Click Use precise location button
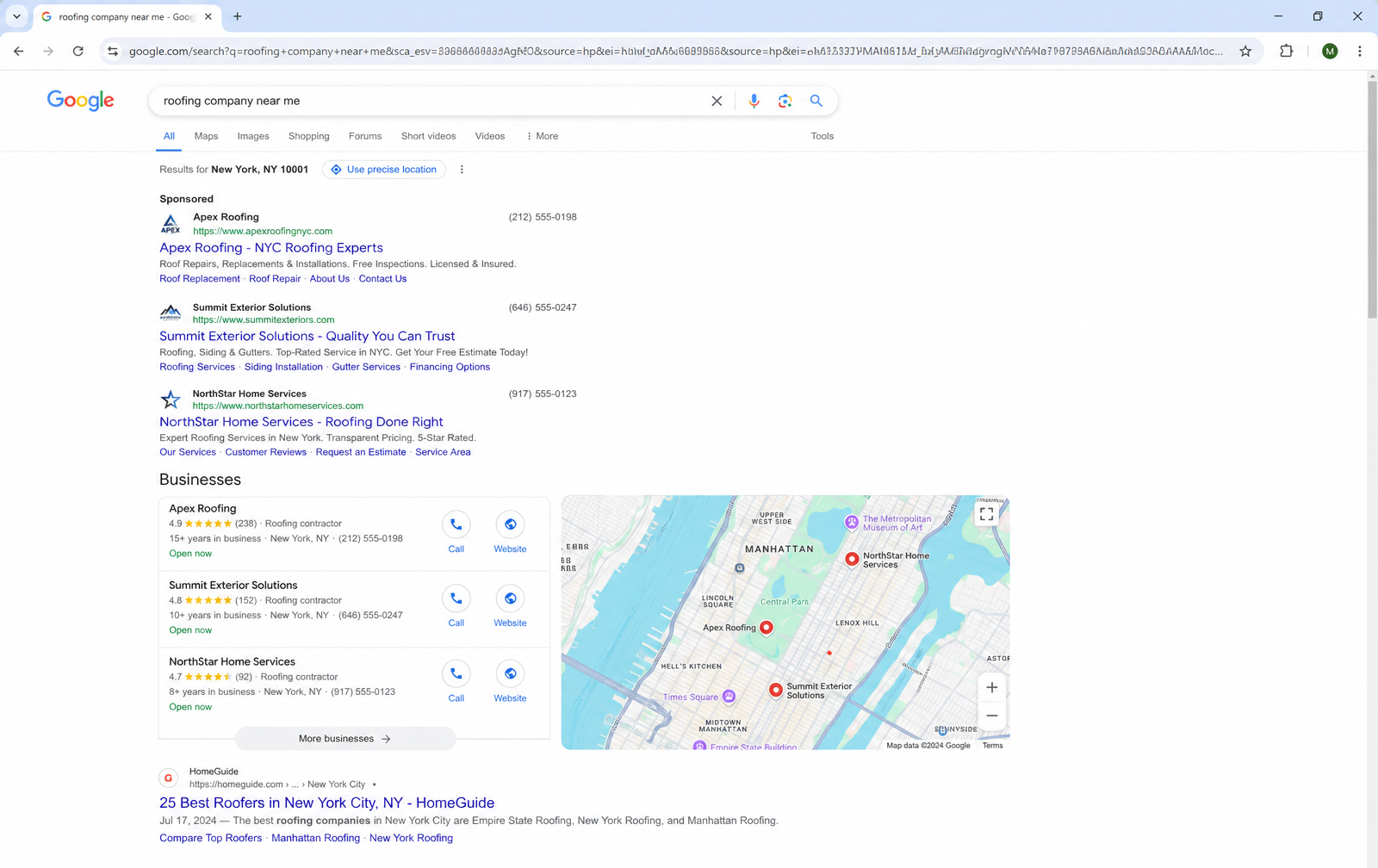The height and width of the screenshot is (868, 1378). coord(384,170)
